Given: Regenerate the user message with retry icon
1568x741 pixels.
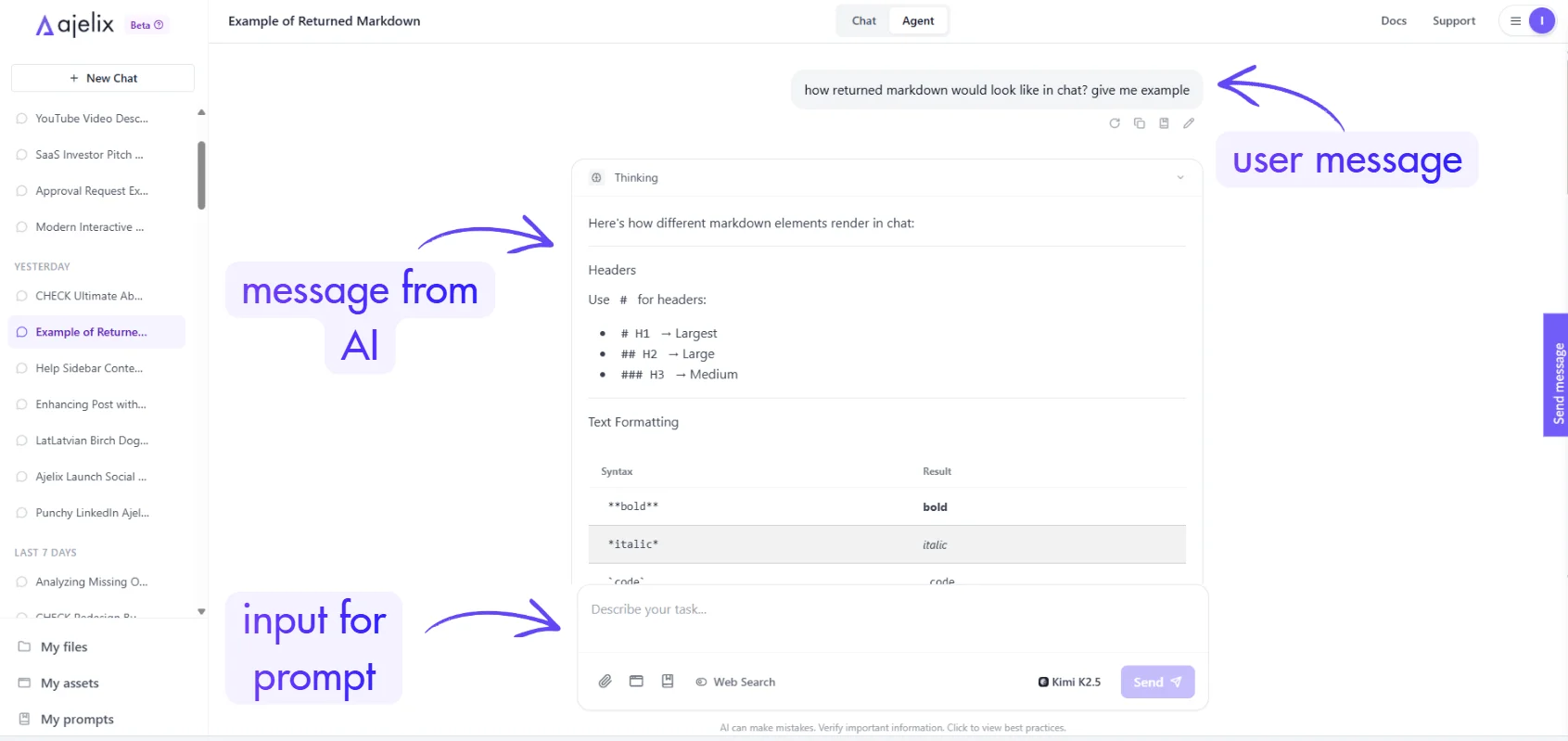Looking at the screenshot, I should tap(1115, 123).
